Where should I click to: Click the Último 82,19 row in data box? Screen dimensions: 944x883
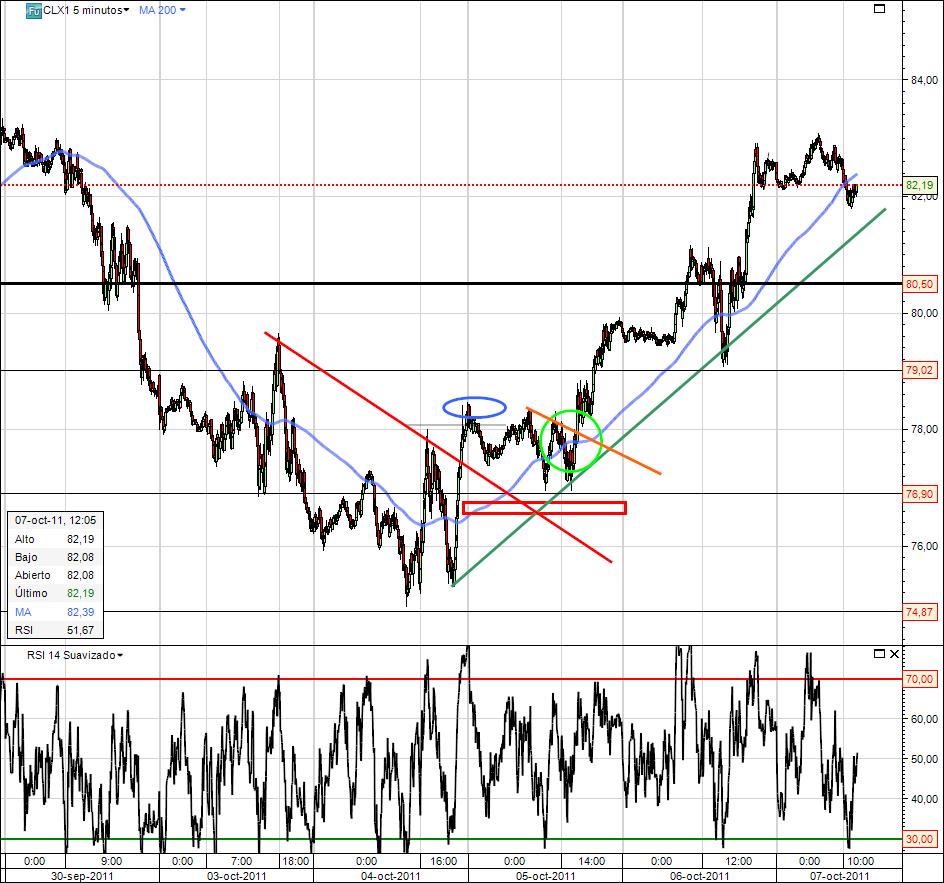click(x=55, y=593)
